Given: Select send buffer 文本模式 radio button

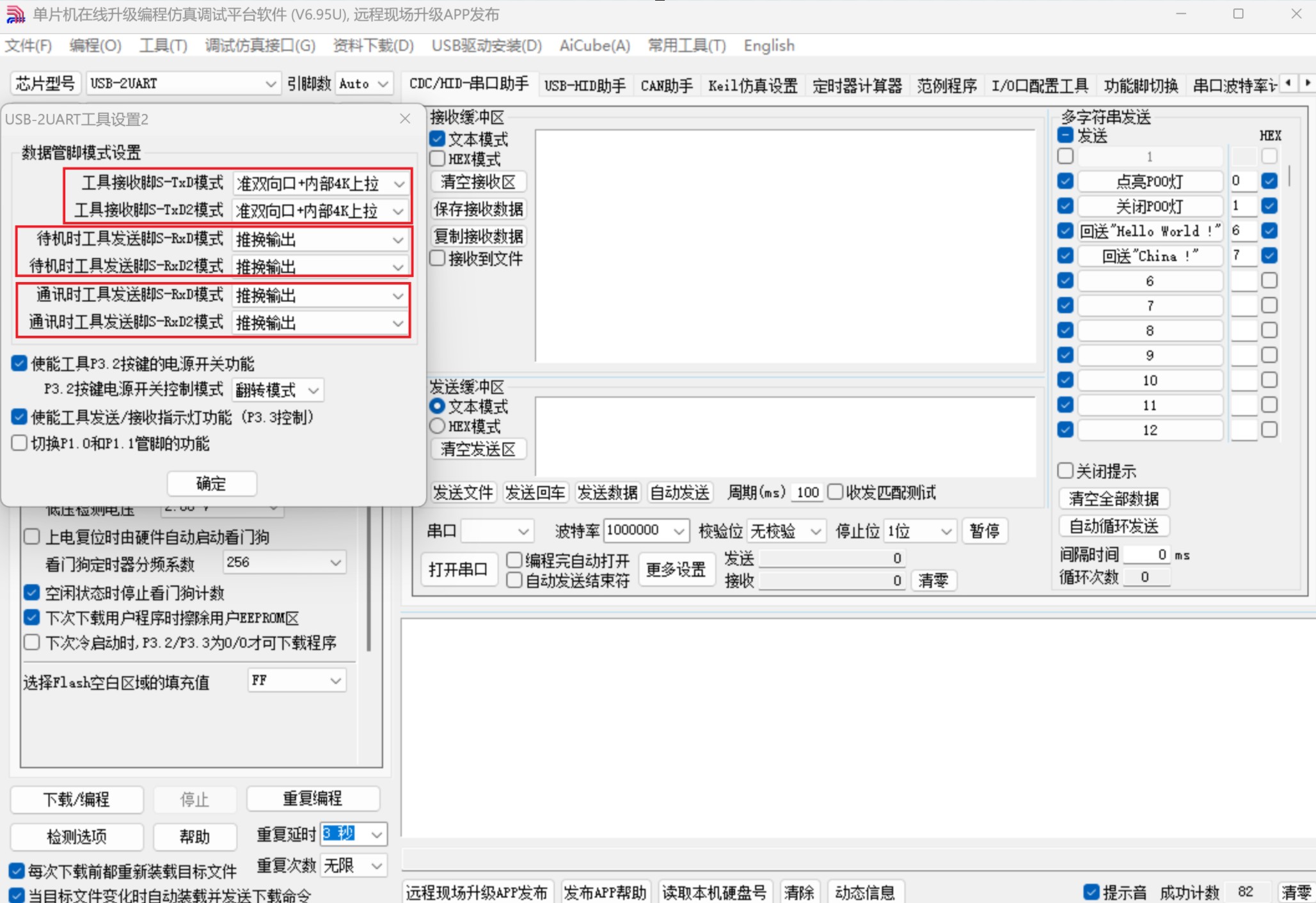Looking at the screenshot, I should (438, 406).
